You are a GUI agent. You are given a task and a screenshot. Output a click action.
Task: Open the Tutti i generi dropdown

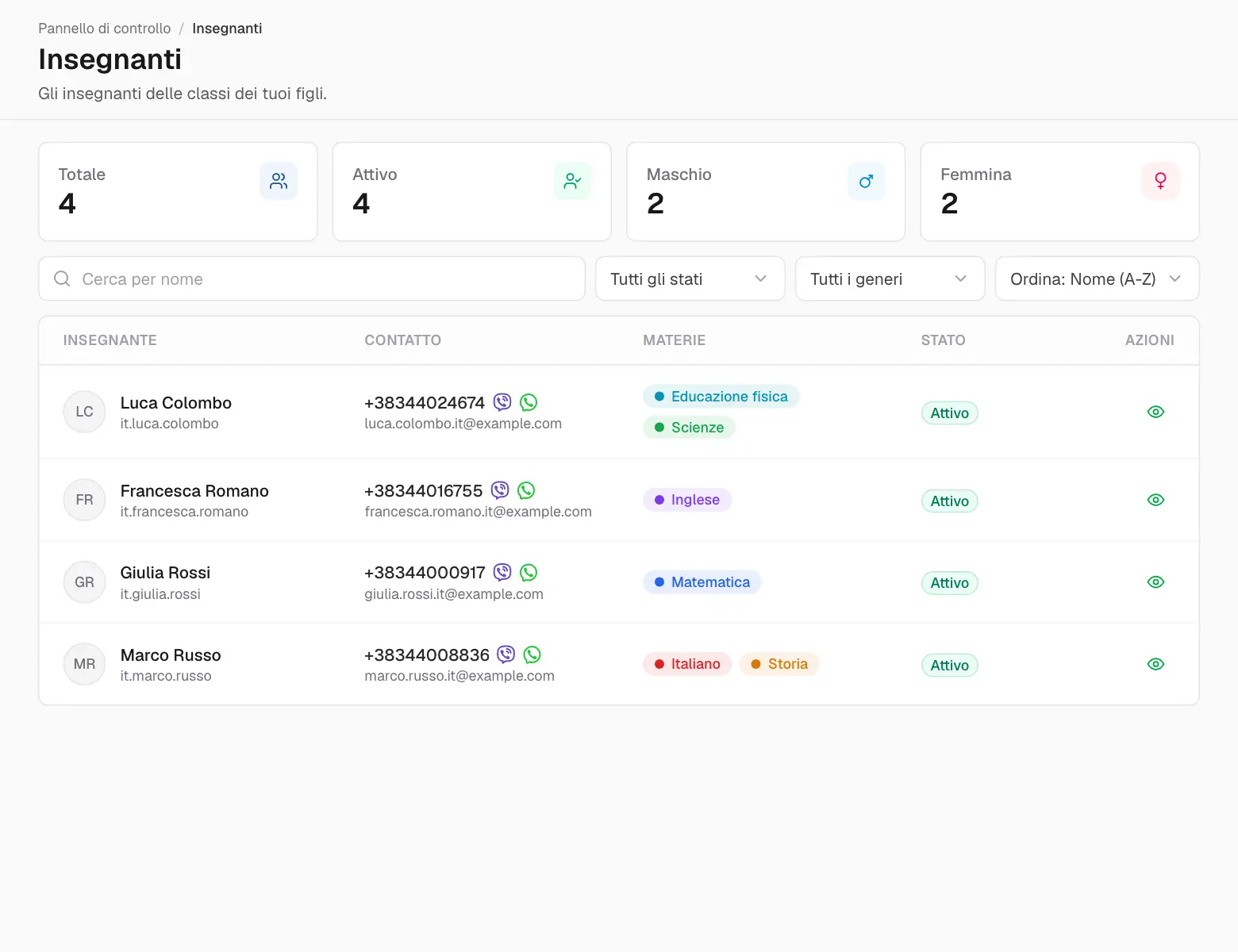point(890,278)
